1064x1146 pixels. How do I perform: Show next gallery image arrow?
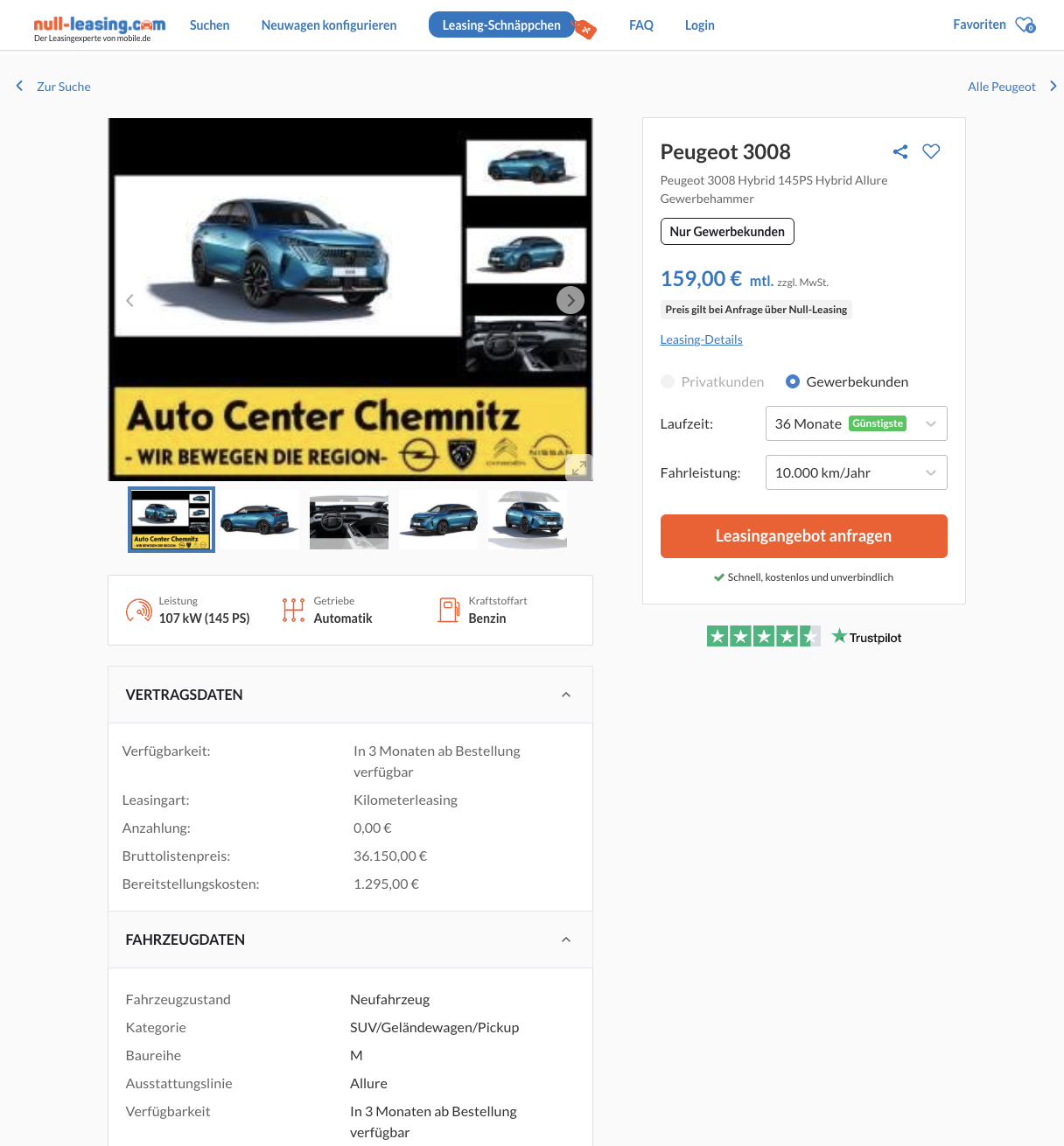click(x=570, y=300)
